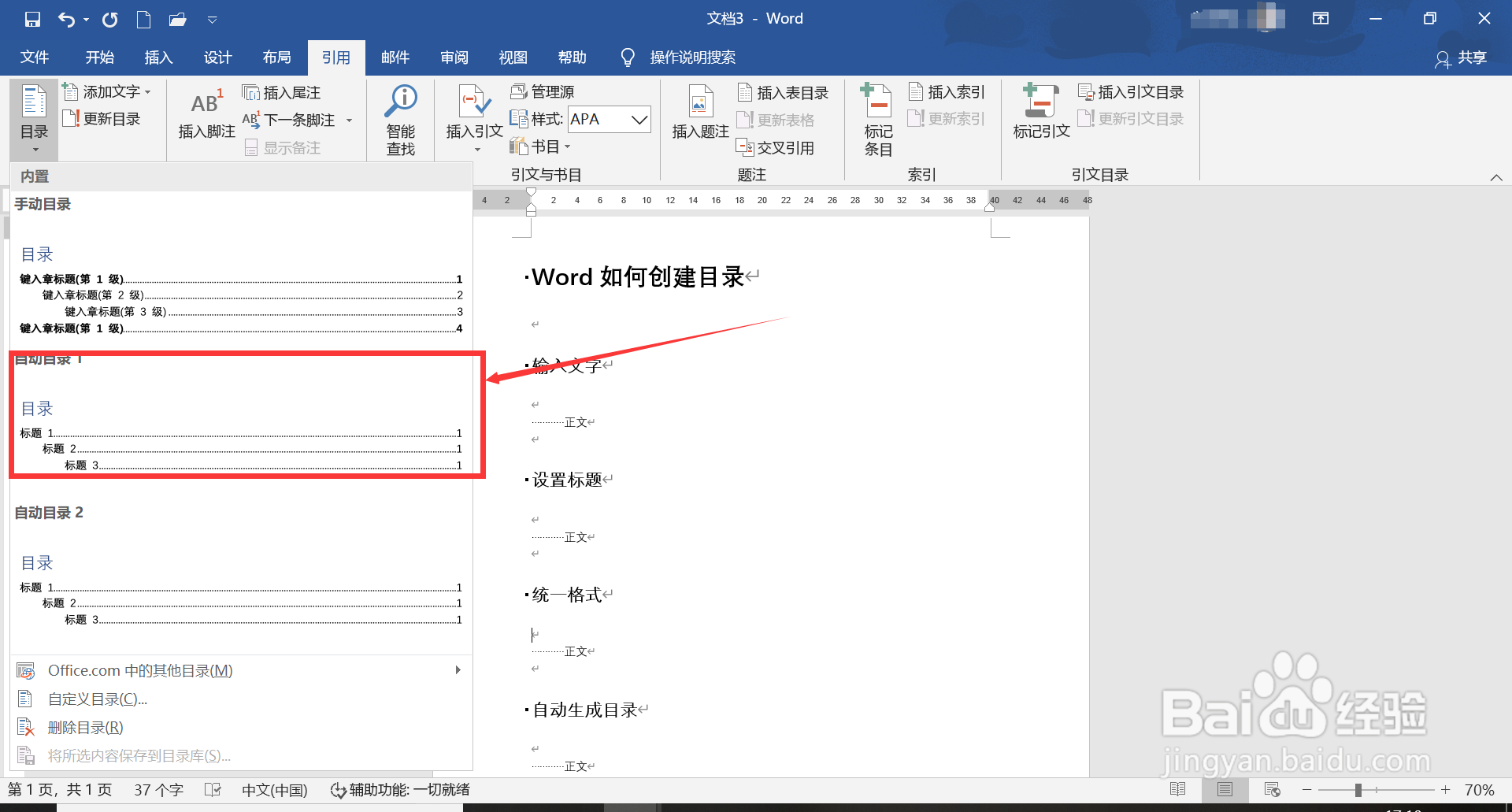Switch to the 帮助 tab
This screenshot has width=1512, height=812.
(572, 57)
